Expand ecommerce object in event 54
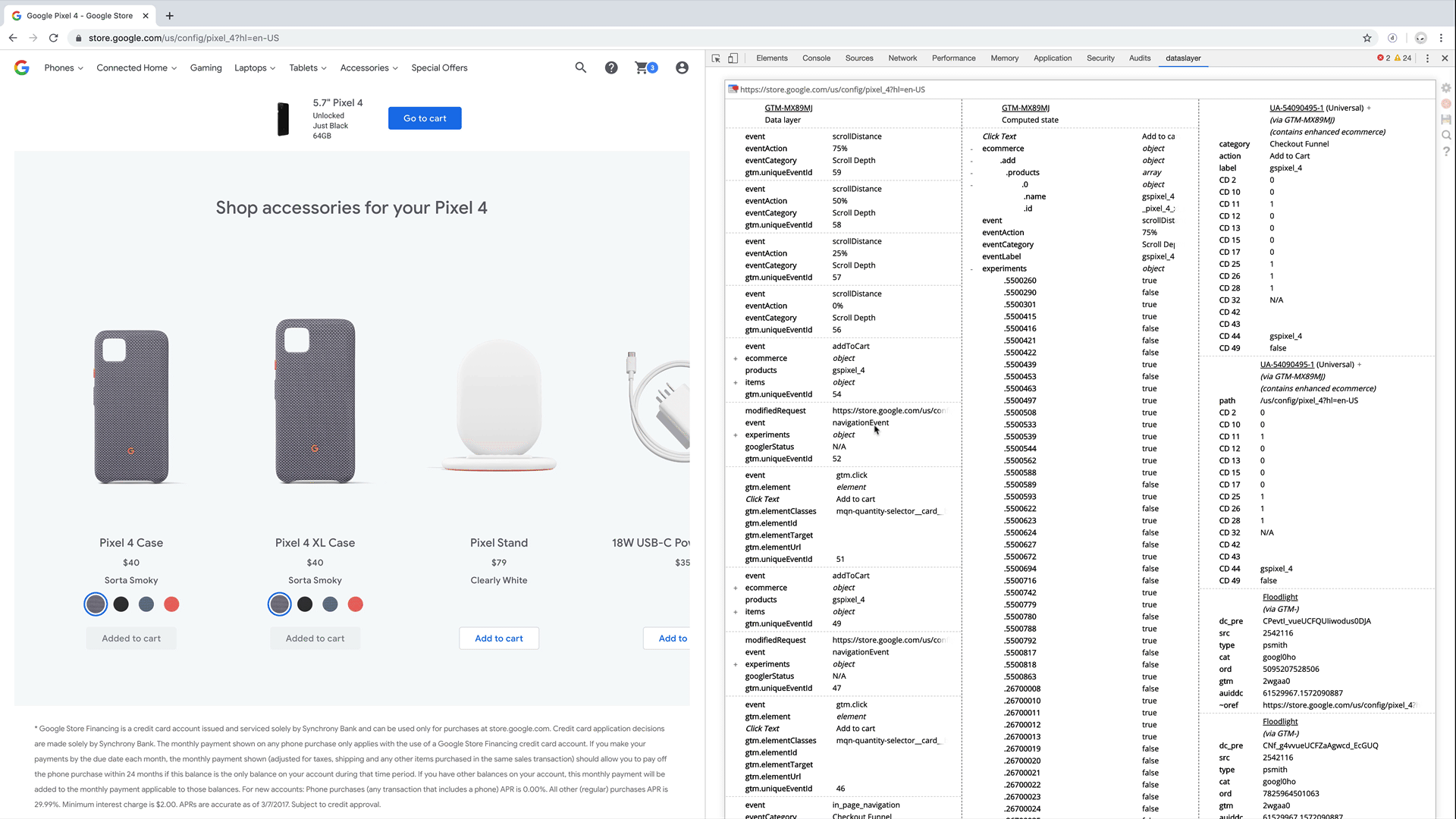This screenshot has height=819, width=1456. [736, 359]
